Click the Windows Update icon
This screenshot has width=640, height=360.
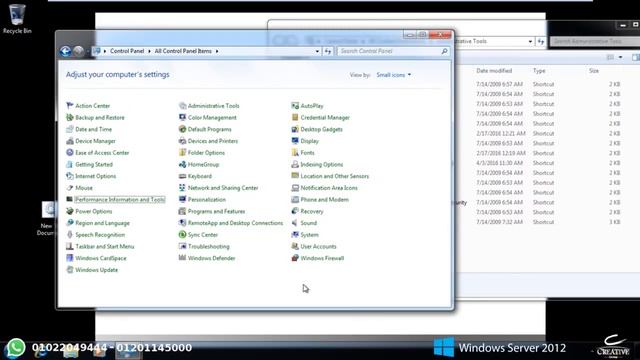point(70,270)
